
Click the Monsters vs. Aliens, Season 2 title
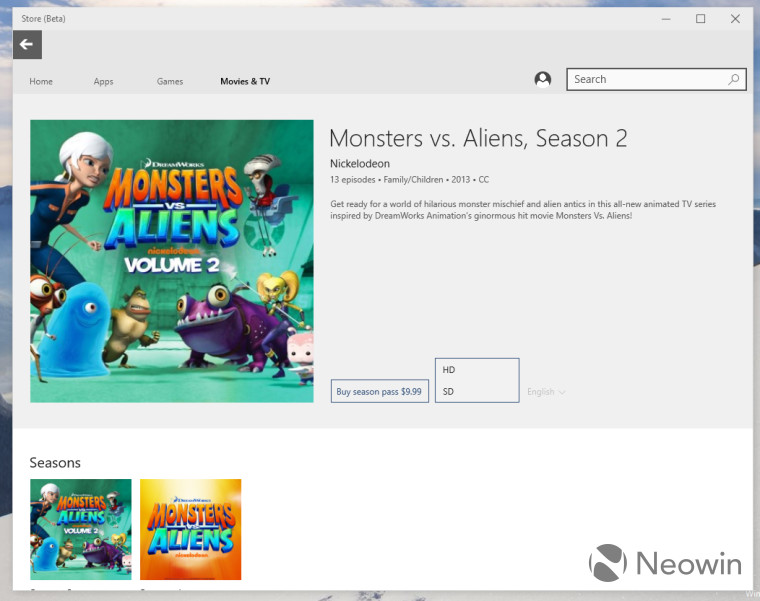[478, 139]
